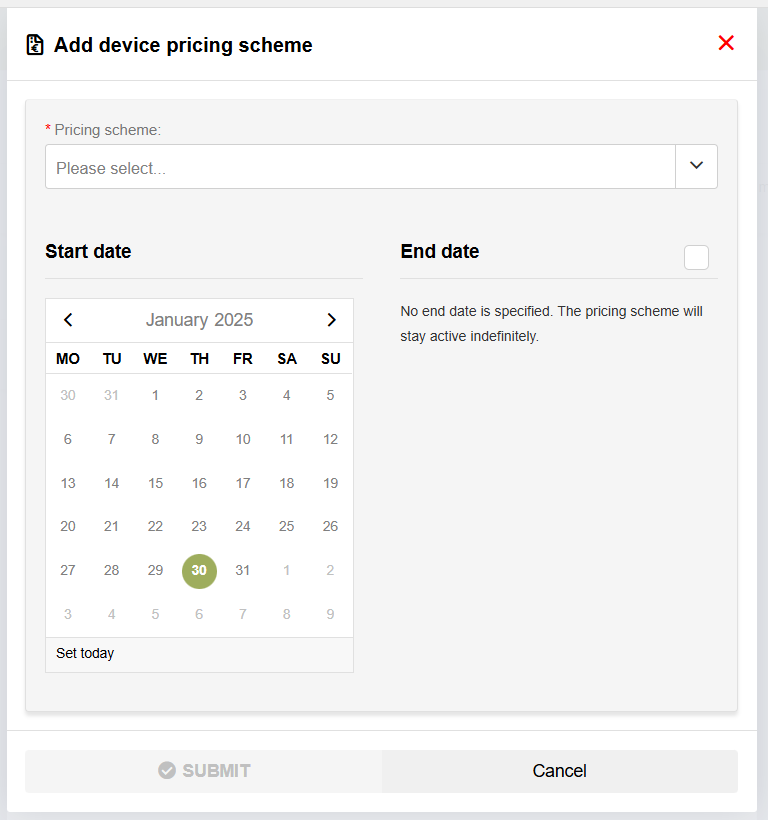Choose January 12 on Sunday column

point(331,439)
